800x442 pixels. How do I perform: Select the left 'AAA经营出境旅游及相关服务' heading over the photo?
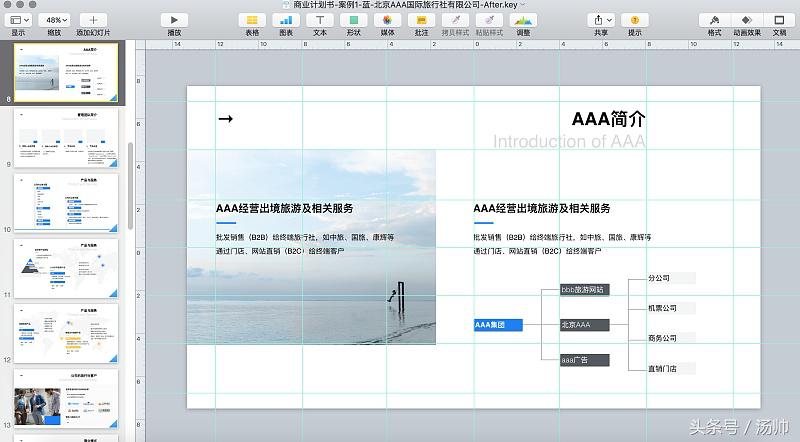[284, 208]
